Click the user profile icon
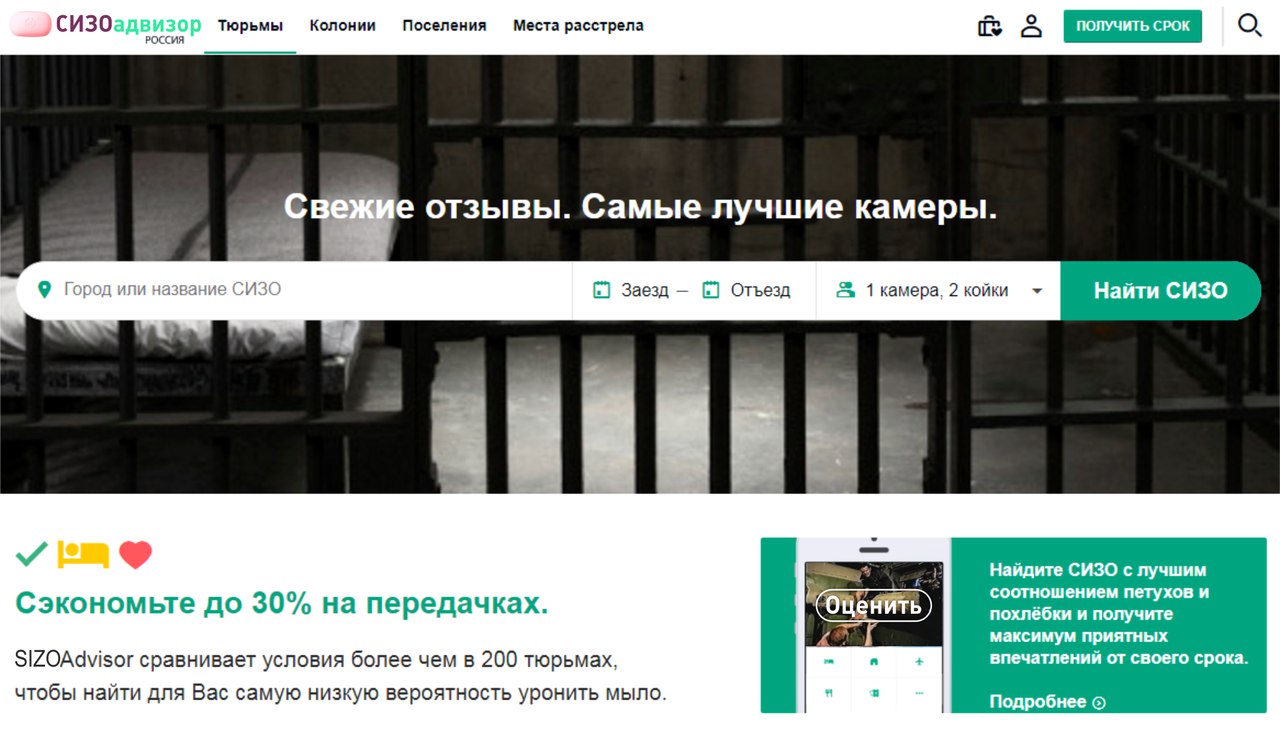Image resolution: width=1280 pixels, height=734 pixels. [x=1031, y=26]
